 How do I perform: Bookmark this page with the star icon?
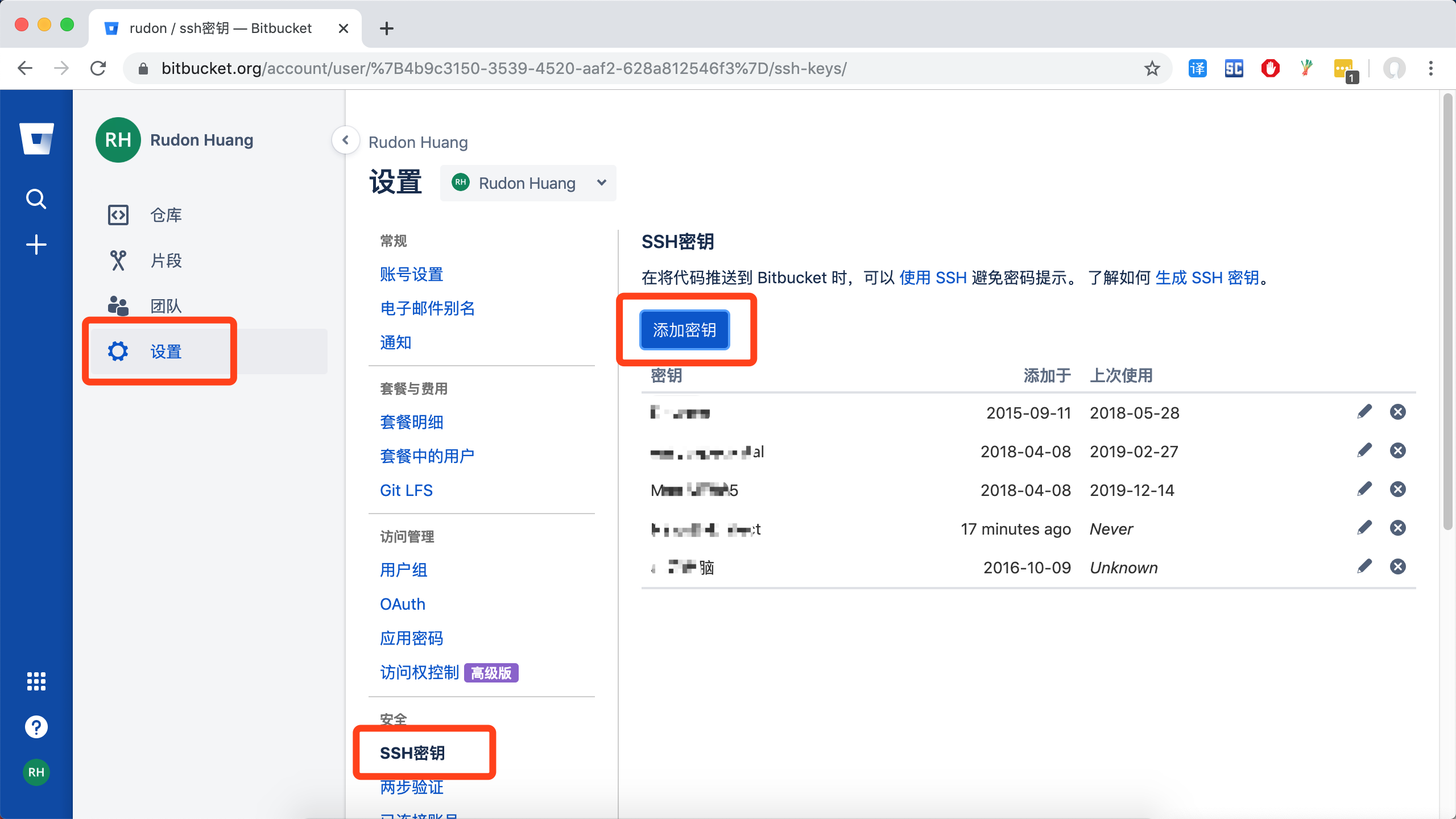click(1152, 68)
